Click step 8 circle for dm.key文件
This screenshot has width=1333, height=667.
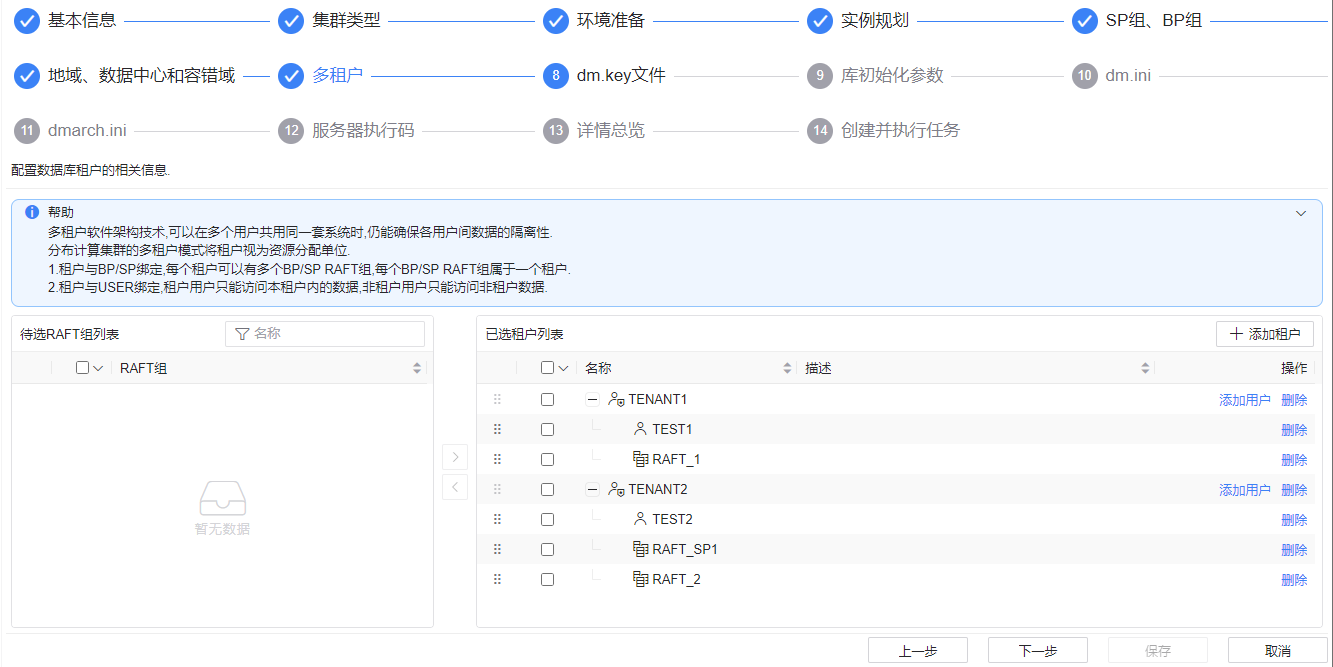click(x=556, y=75)
